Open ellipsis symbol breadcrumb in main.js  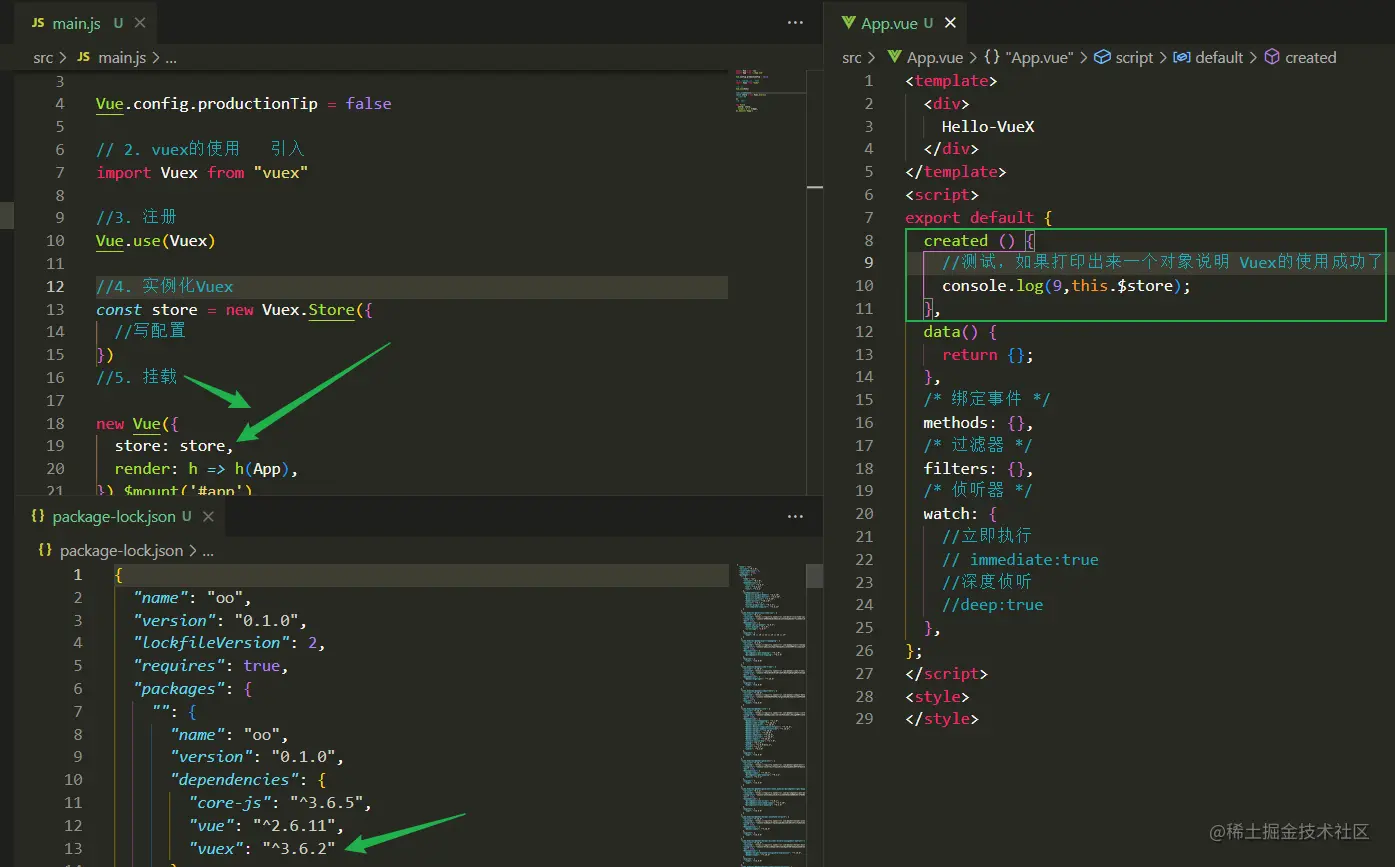point(171,58)
